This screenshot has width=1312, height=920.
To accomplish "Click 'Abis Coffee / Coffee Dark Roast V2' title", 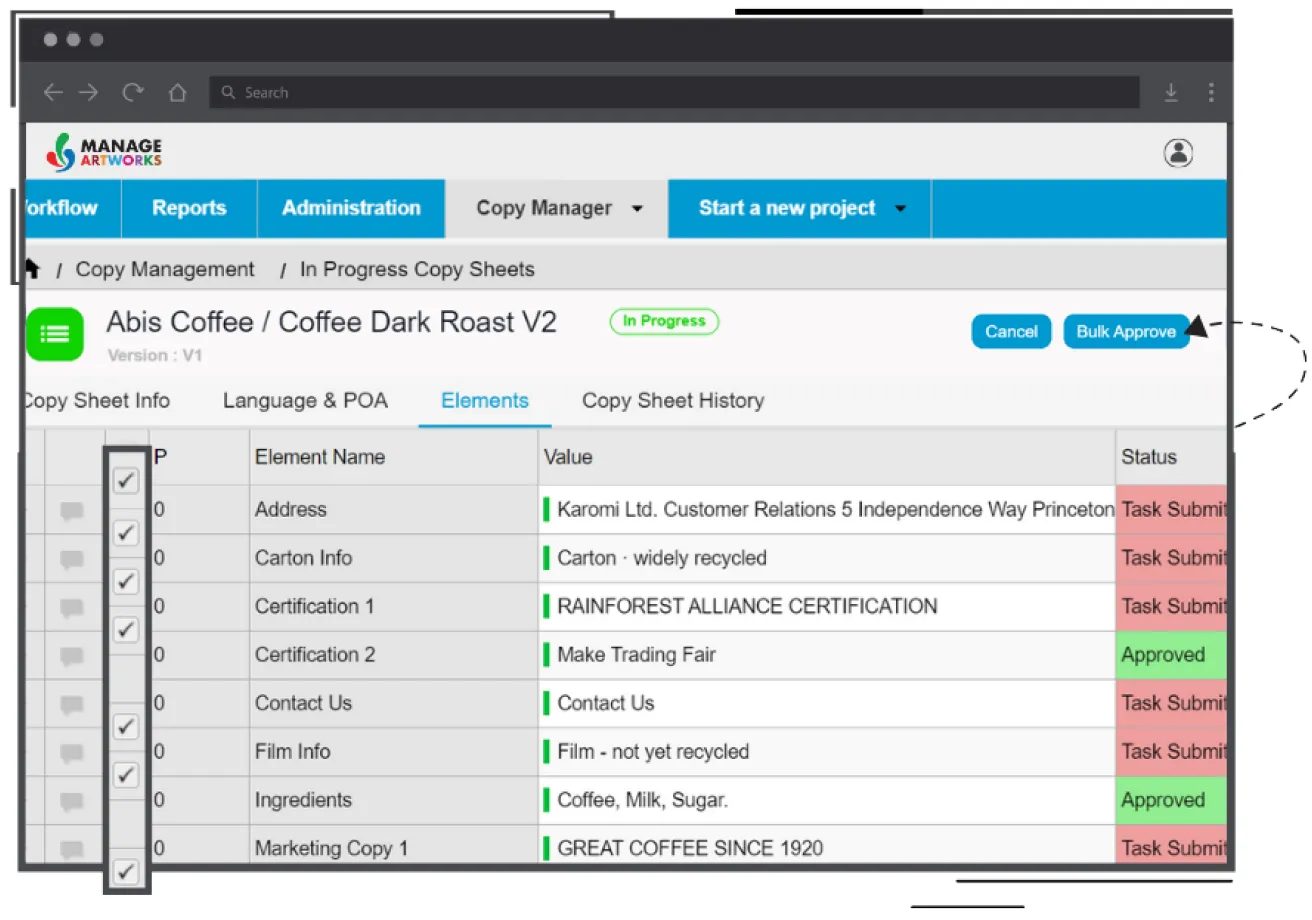I will coord(332,322).
